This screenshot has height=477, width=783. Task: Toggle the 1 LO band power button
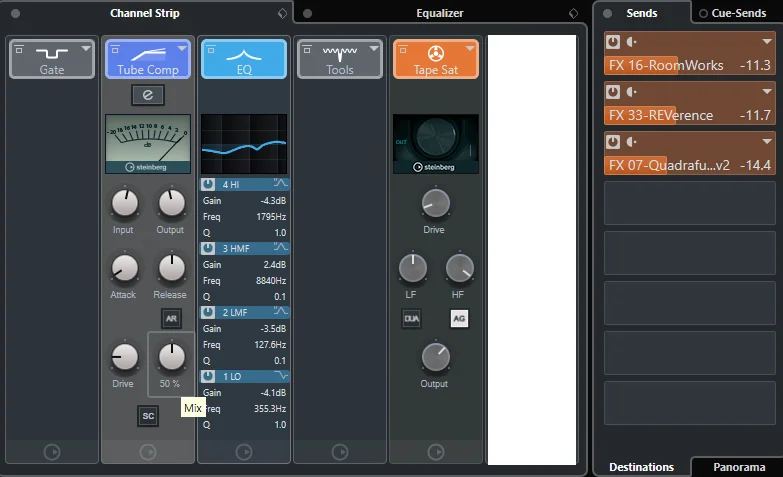coord(208,376)
